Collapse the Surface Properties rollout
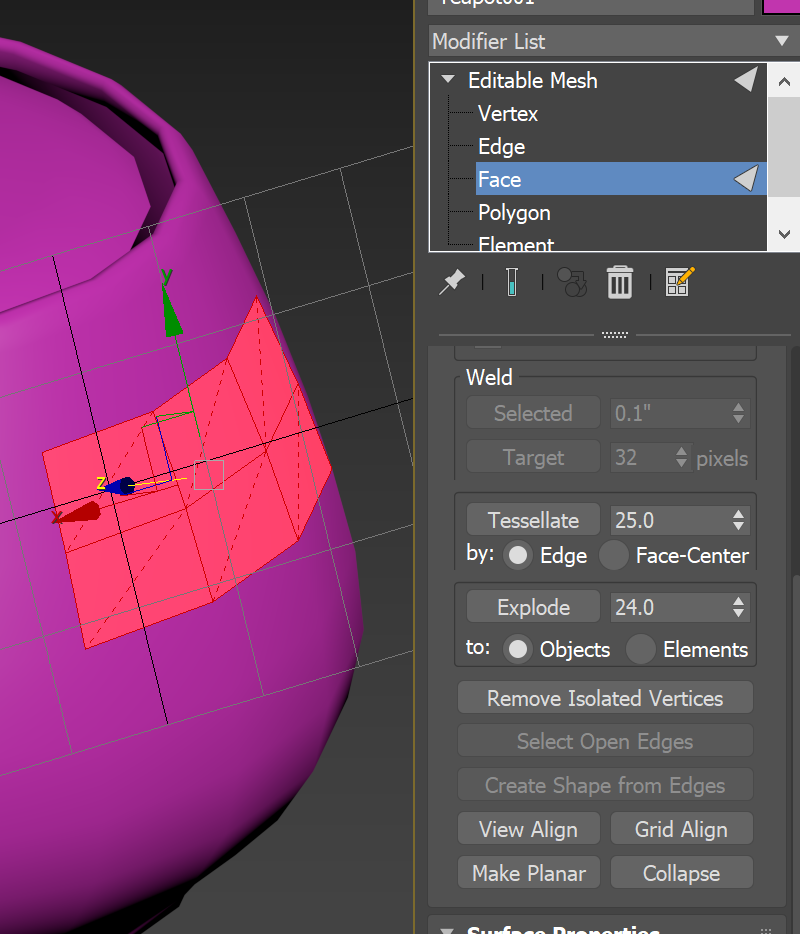This screenshot has width=800, height=934. [x=447, y=929]
